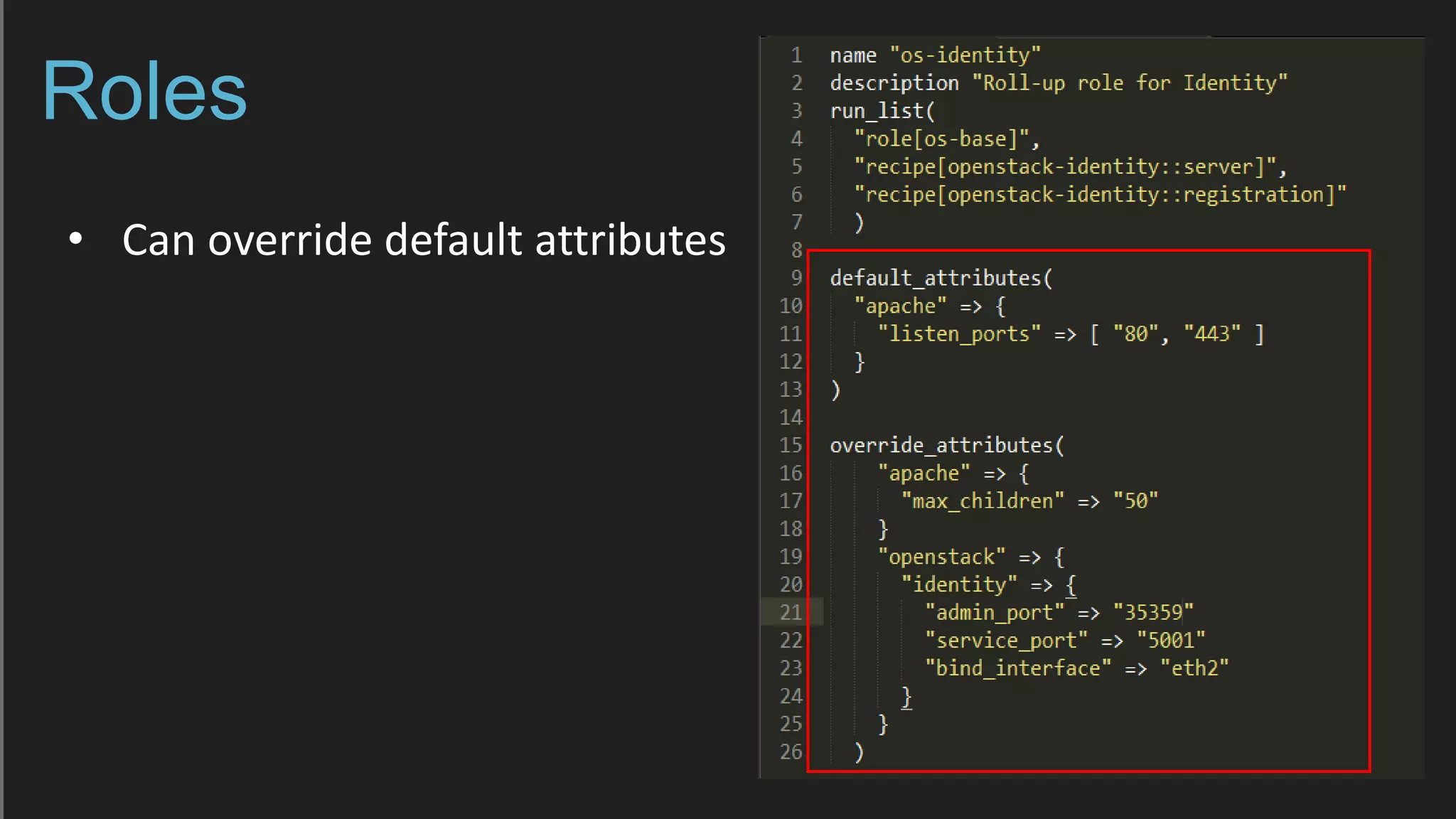Click line number 26 in the gutter

[791, 751]
